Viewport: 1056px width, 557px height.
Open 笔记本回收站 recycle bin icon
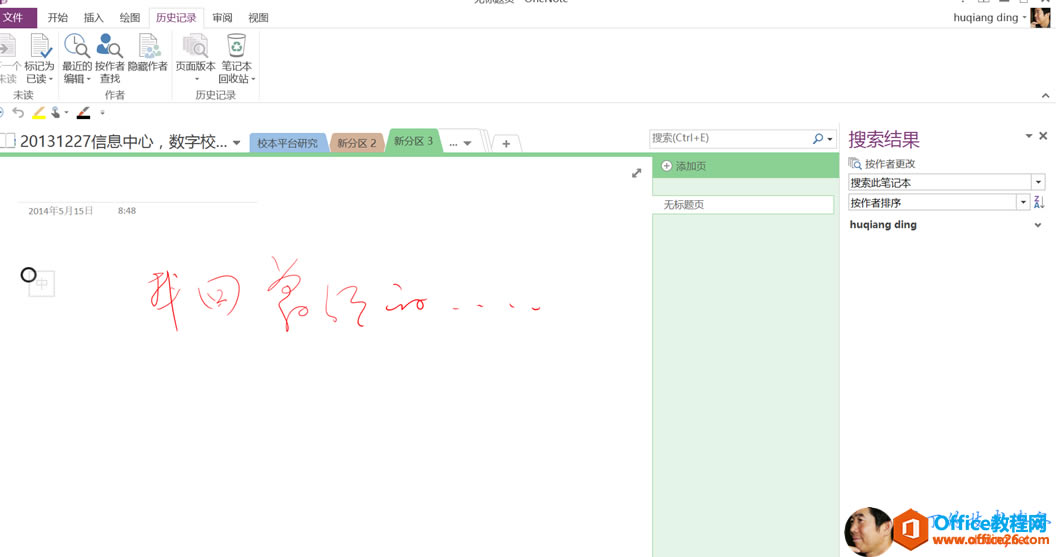(236, 46)
